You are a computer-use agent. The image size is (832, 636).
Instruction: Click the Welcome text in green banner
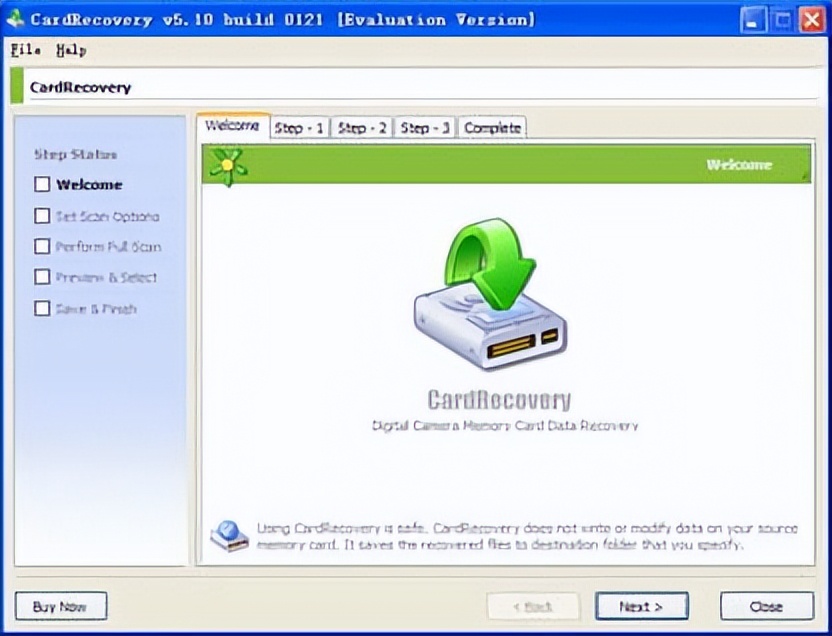(x=739, y=165)
